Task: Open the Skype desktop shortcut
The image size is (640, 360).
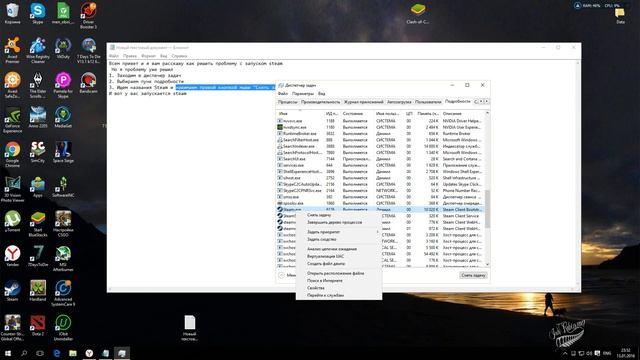Action: [x=38, y=13]
